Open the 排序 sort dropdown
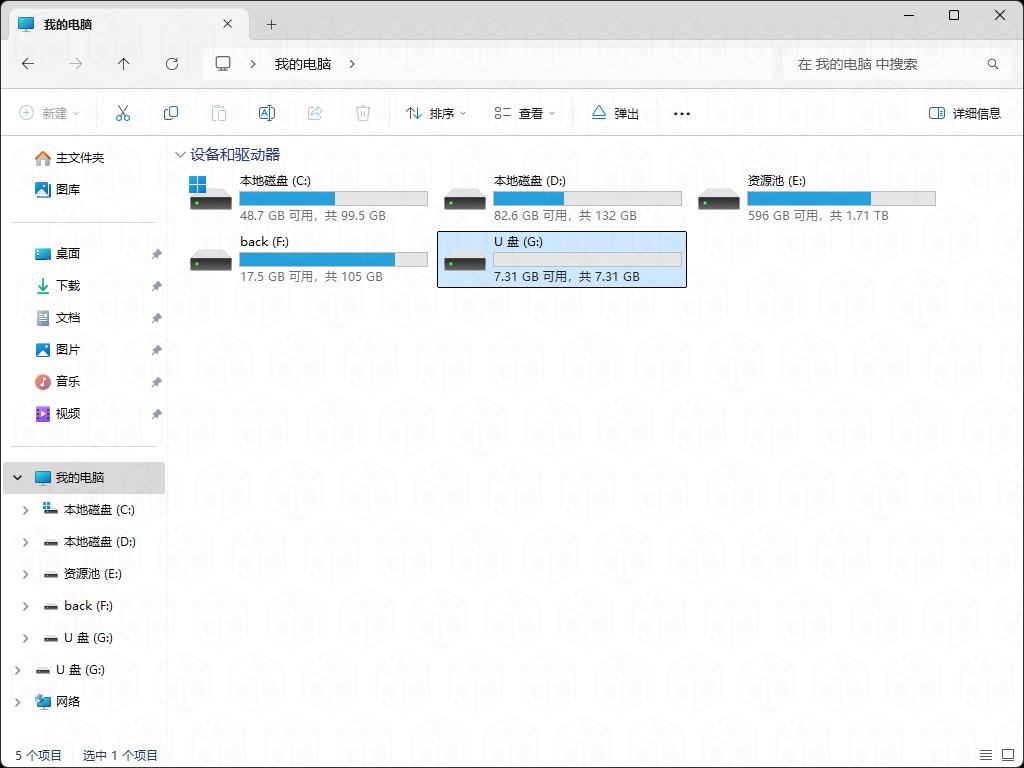The width and height of the screenshot is (1024, 768). (436, 114)
